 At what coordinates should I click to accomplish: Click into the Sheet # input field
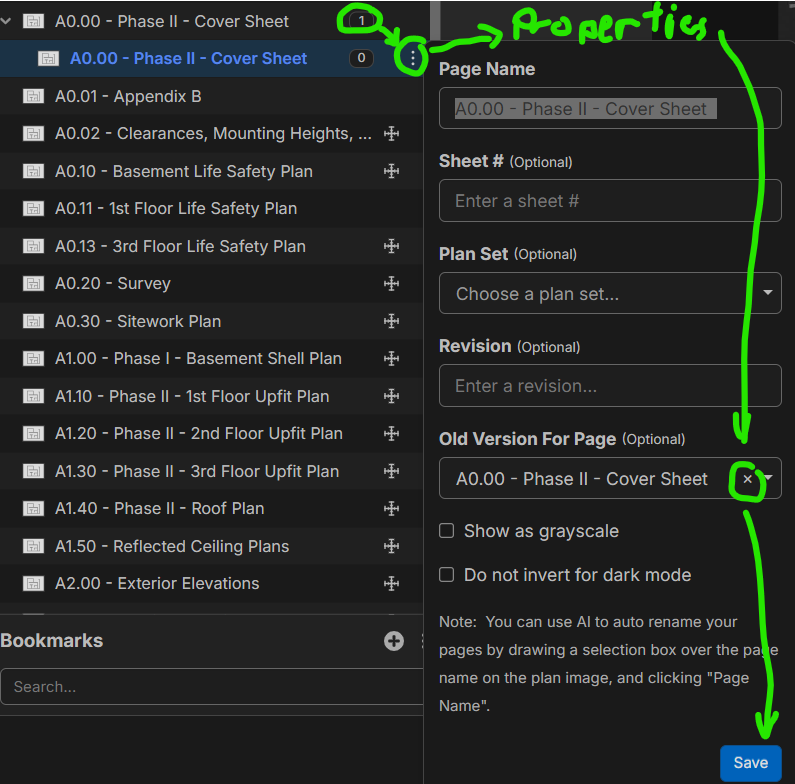pyautogui.click(x=610, y=201)
